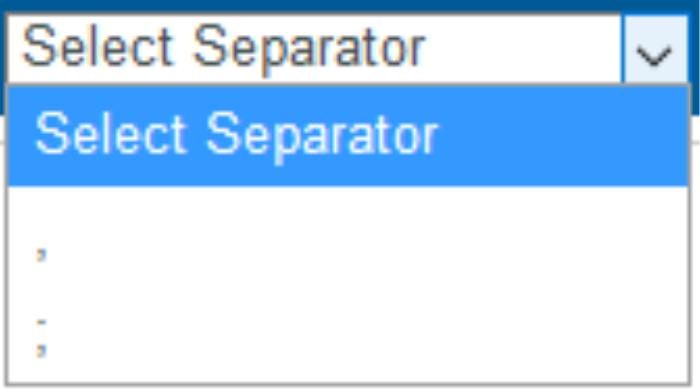Click the dropdown chevron arrow icon
Viewport: 700px width, 391px height.
[x=654, y=56]
